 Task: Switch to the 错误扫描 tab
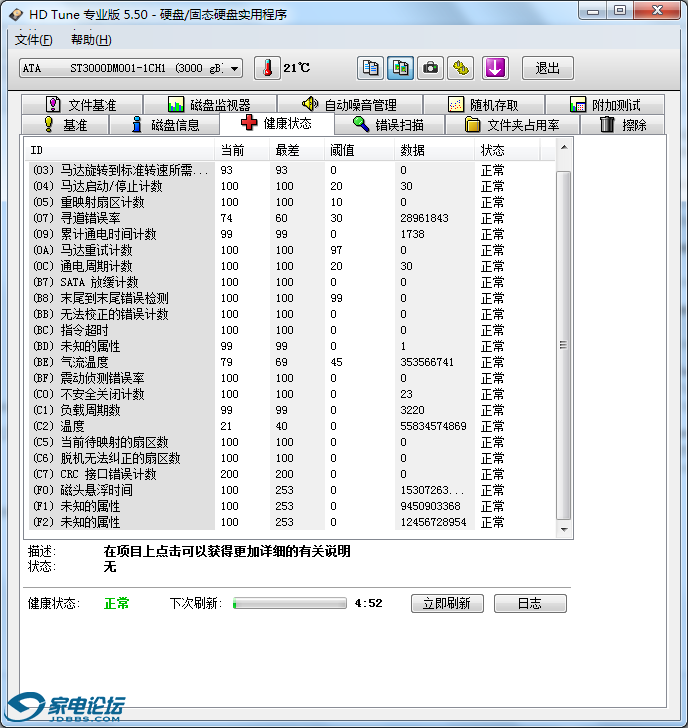tap(389, 125)
